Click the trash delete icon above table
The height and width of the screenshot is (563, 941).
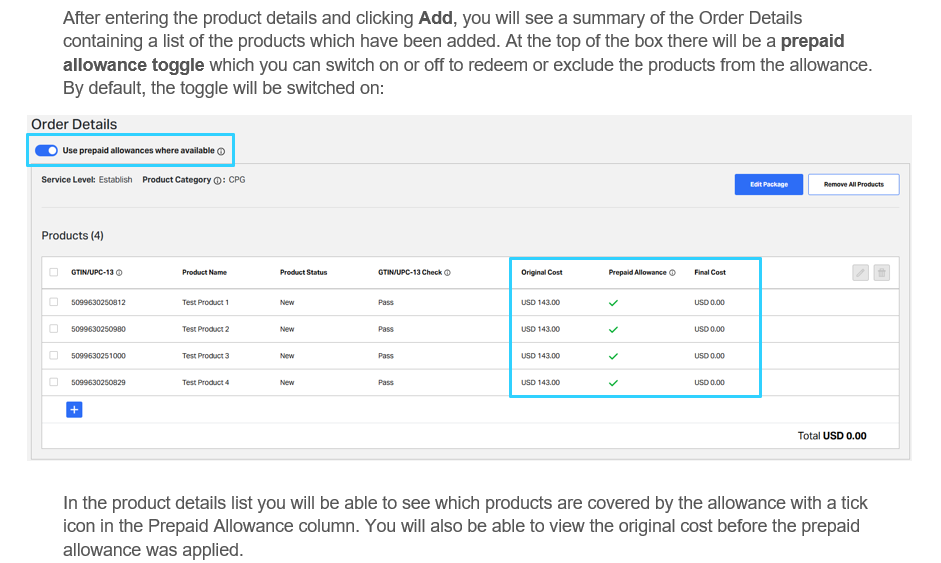point(881,272)
